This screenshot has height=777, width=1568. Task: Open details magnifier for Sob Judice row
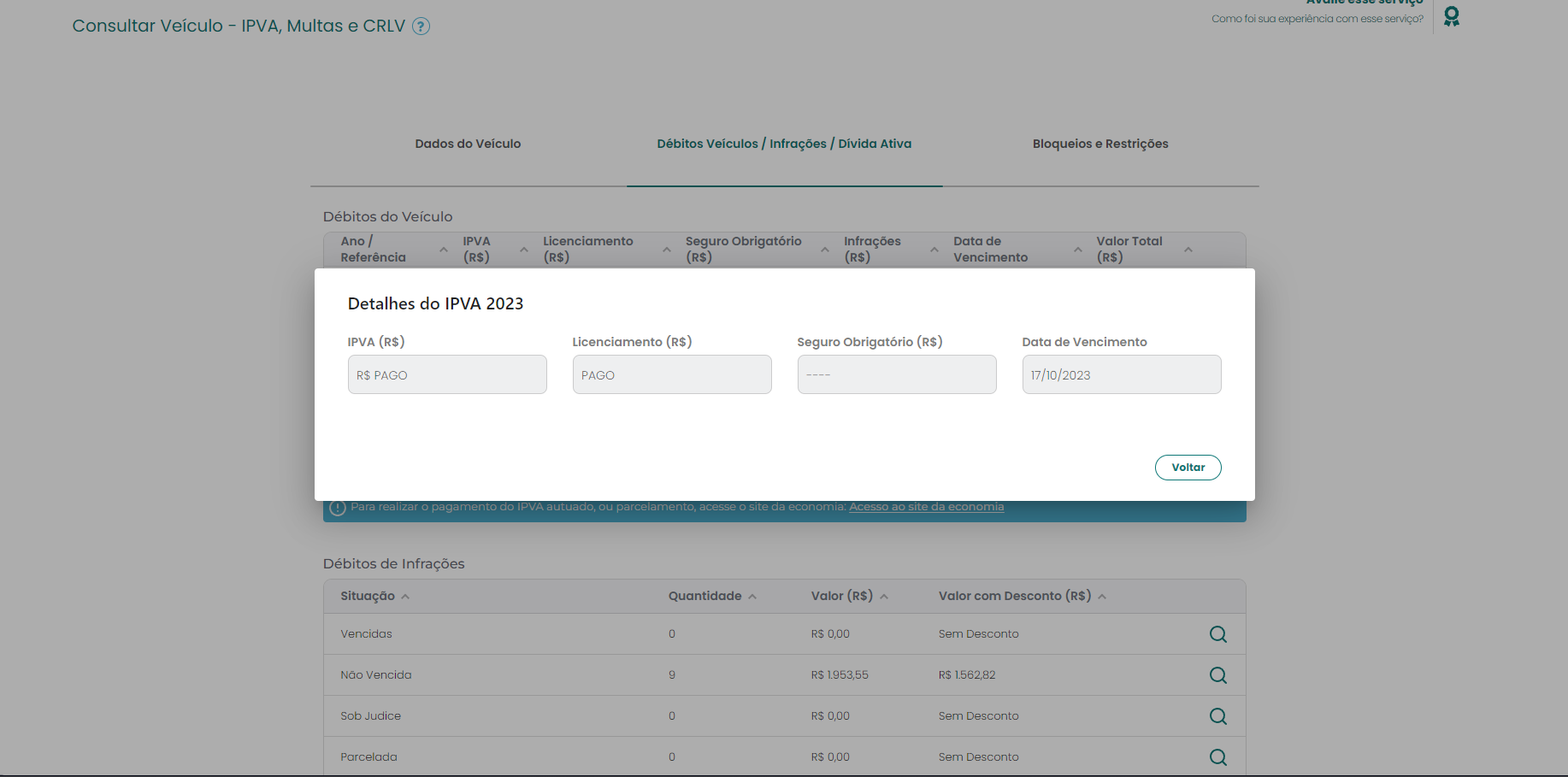1218,716
